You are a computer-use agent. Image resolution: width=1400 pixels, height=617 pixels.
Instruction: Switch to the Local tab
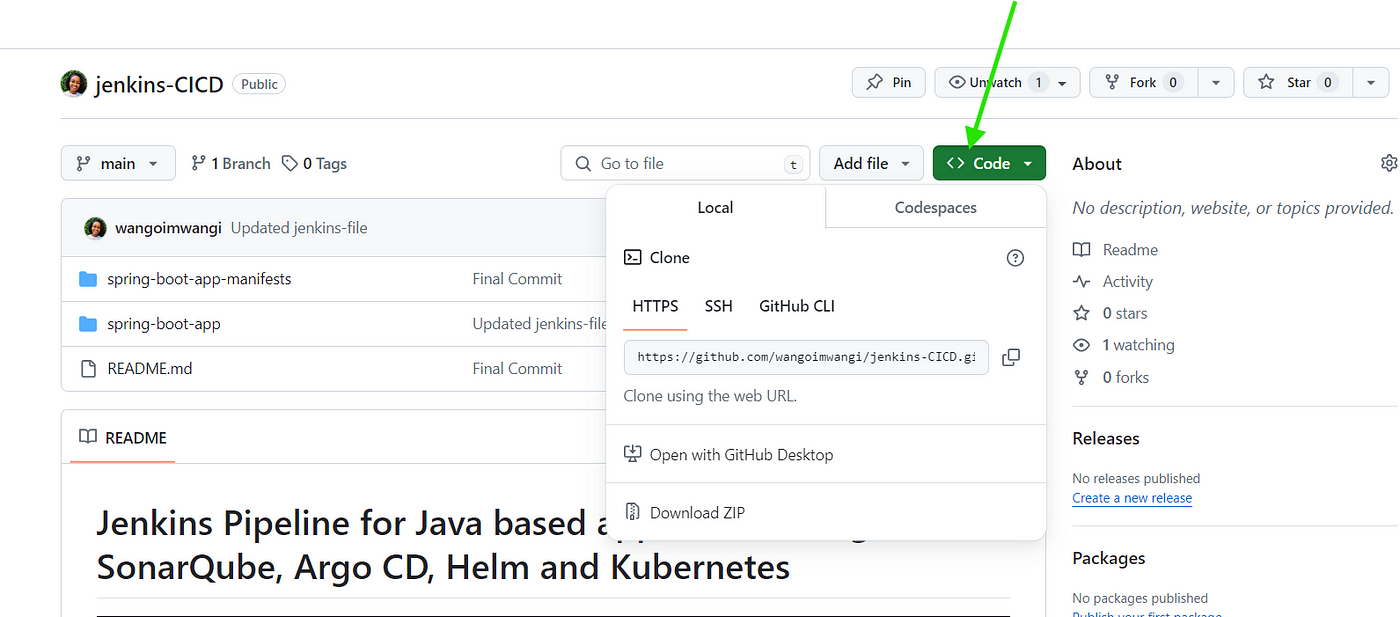pos(716,207)
